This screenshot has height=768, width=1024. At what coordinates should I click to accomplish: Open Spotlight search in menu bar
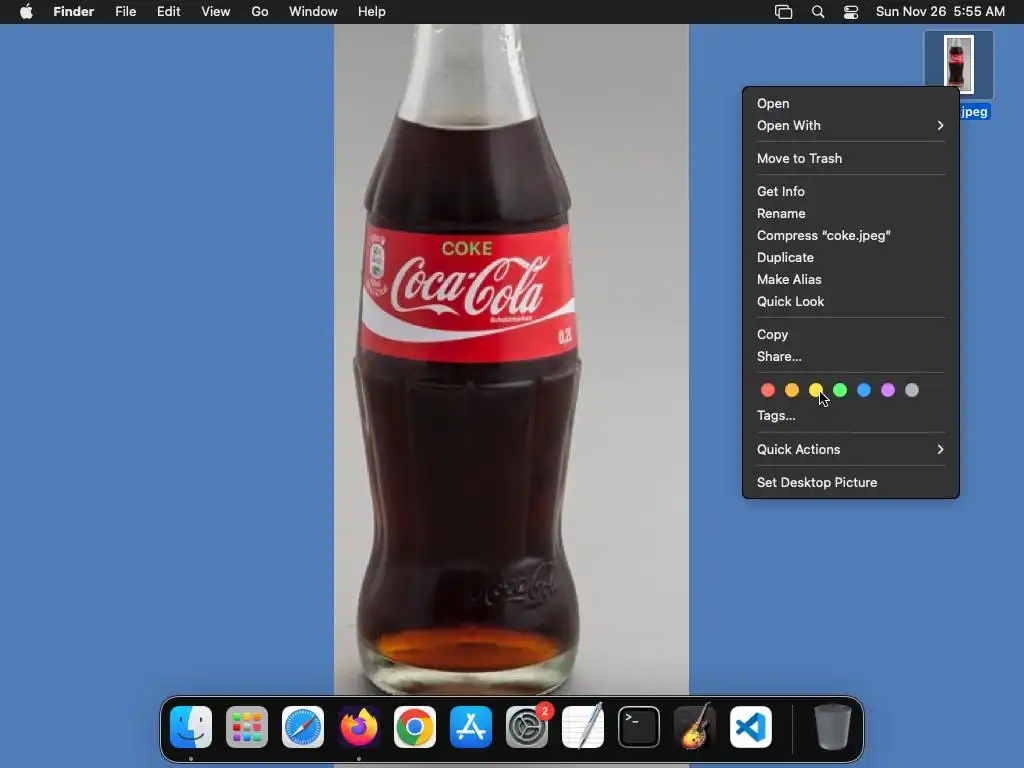818,12
